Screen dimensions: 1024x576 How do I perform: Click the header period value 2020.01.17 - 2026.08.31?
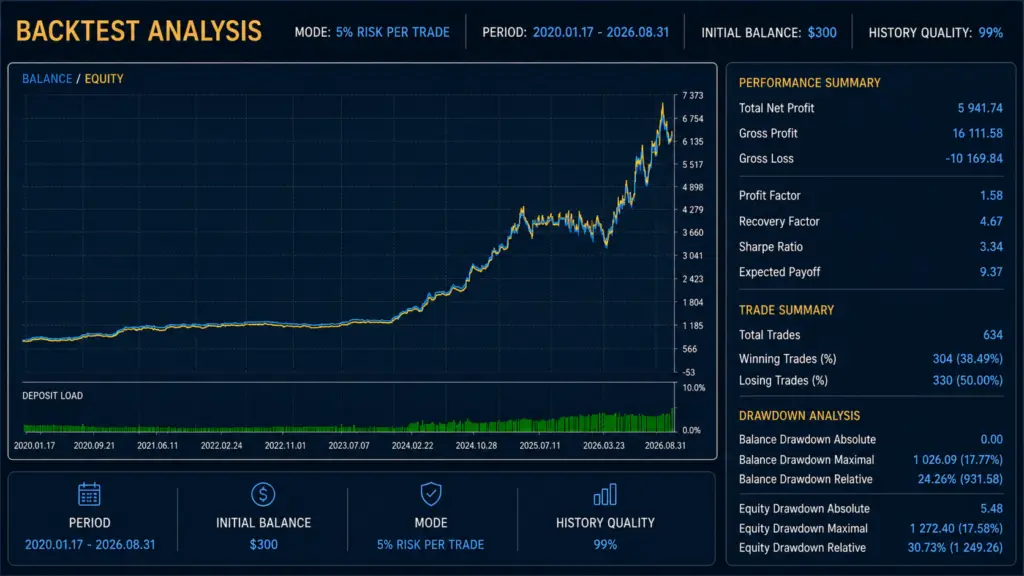point(601,32)
